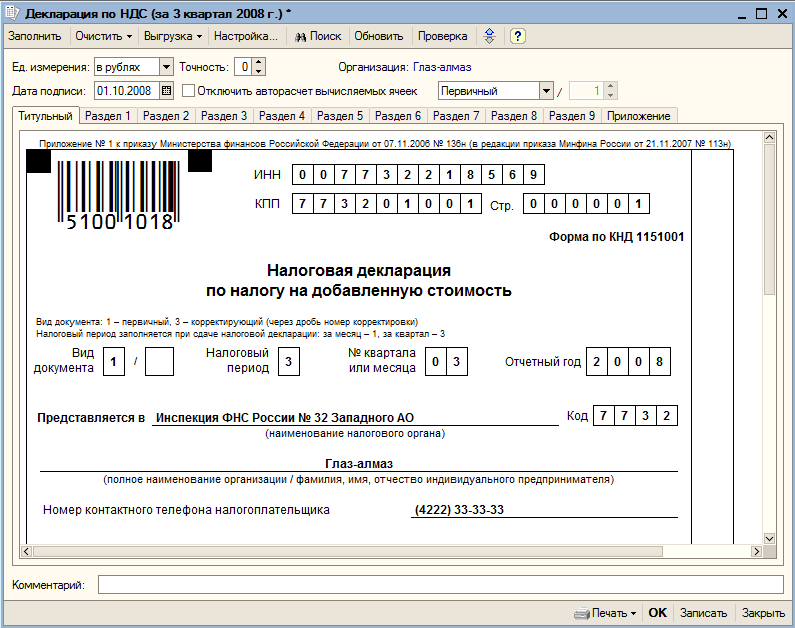Open the Выгрузка dropdown menu
The image size is (795, 628).
point(172,36)
